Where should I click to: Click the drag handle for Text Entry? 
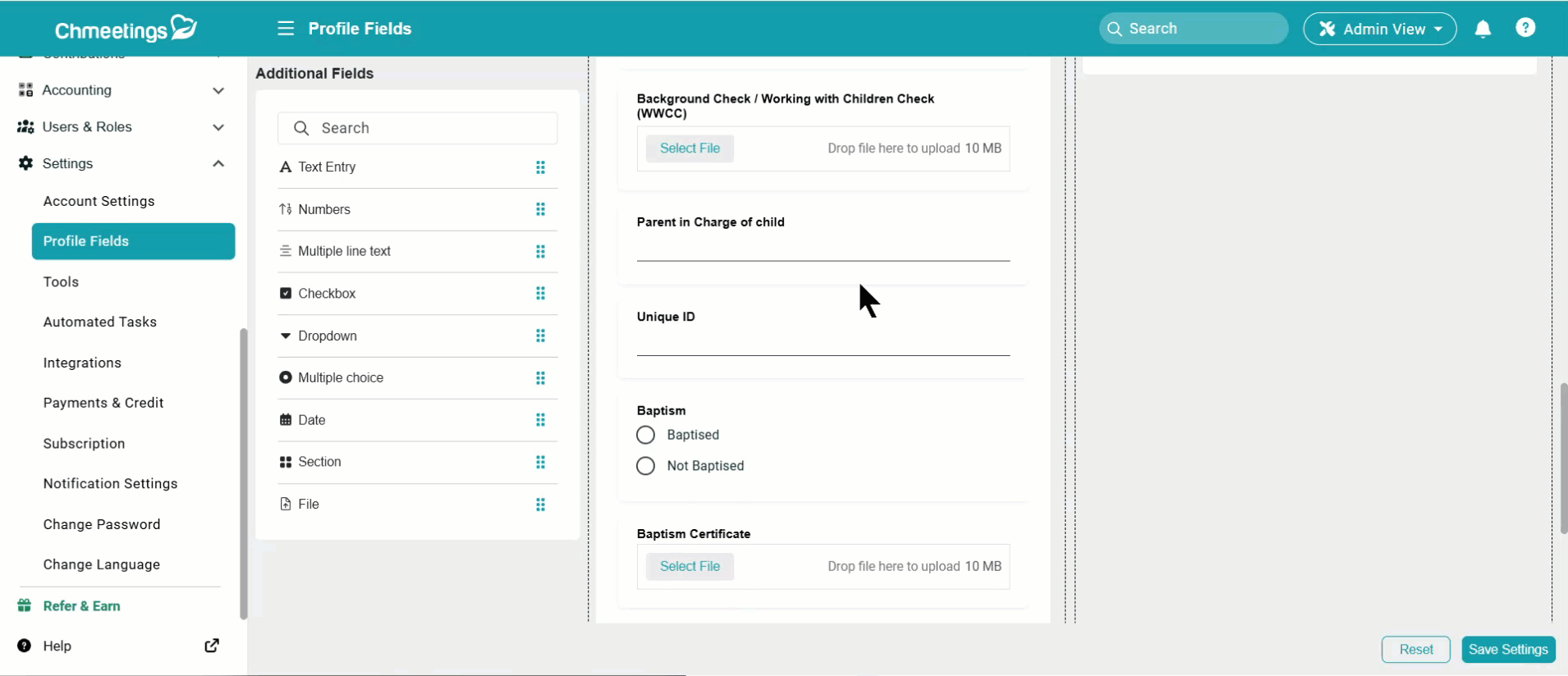click(x=540, y=167)
